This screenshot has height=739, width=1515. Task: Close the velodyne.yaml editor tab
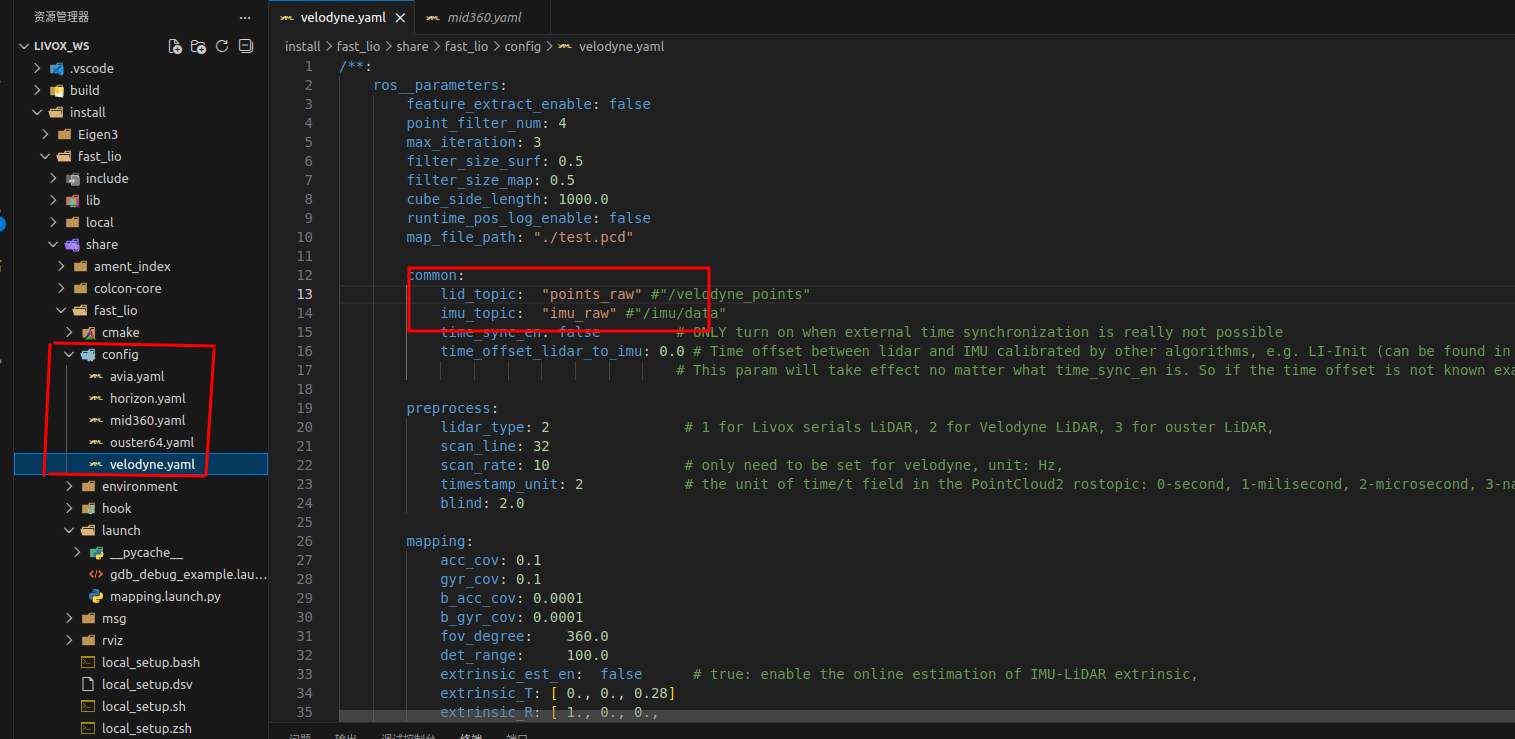tap(401, 18)
